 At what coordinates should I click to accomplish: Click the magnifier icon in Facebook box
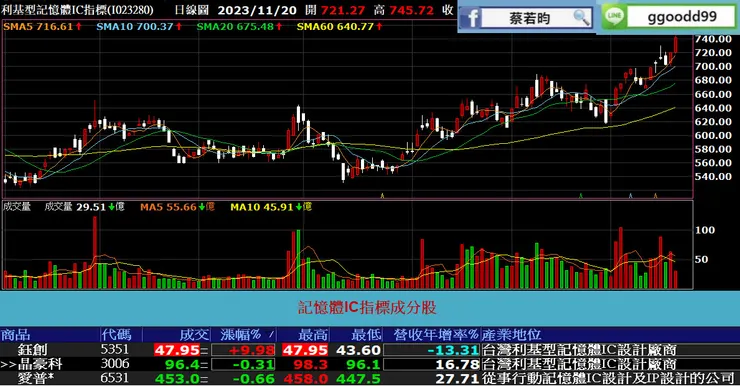pos(581,18)
